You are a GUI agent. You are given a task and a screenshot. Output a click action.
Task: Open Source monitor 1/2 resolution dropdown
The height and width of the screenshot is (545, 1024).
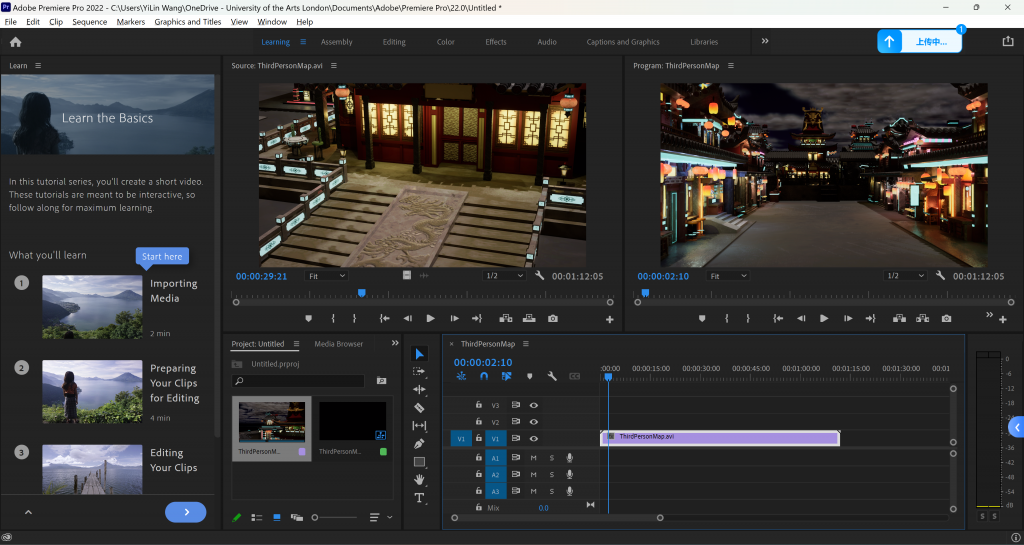(x=504, y=276)
